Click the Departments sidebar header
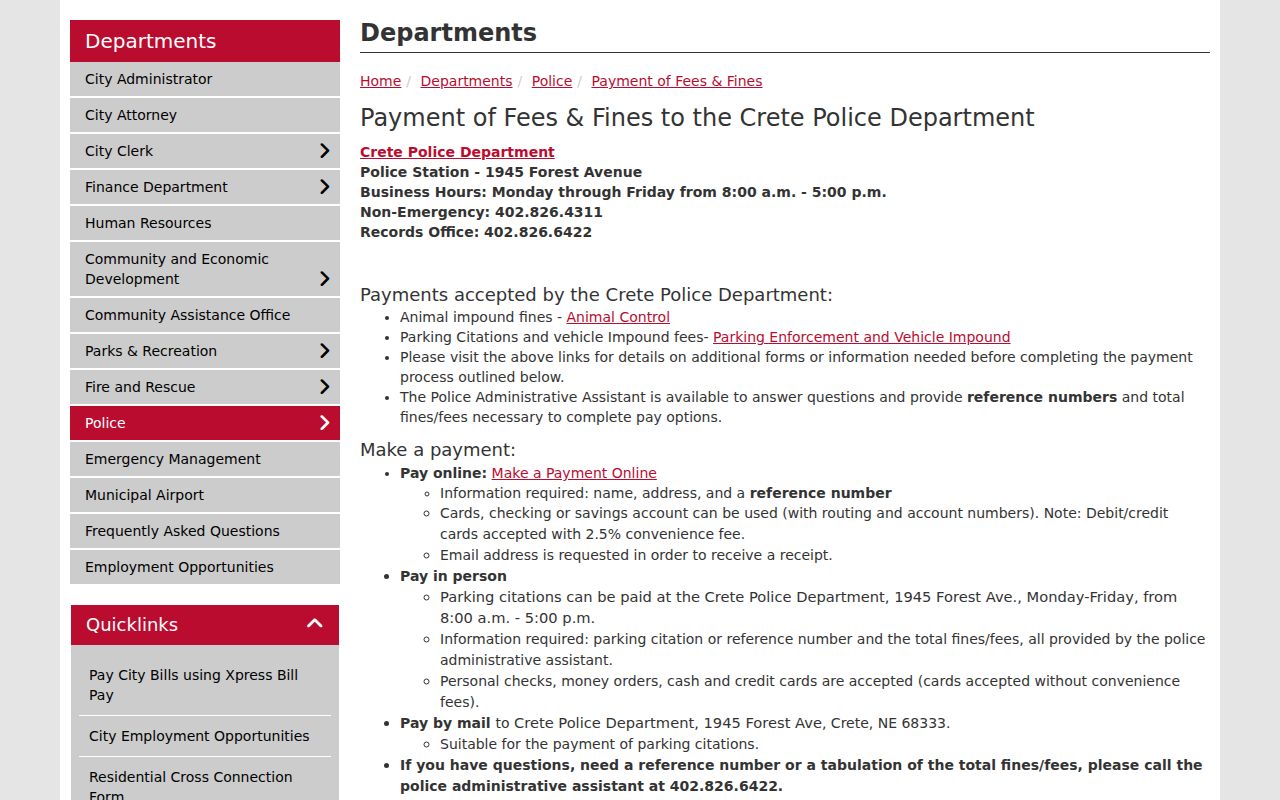Screen dimensions: 1280x800 pos(205,41)
